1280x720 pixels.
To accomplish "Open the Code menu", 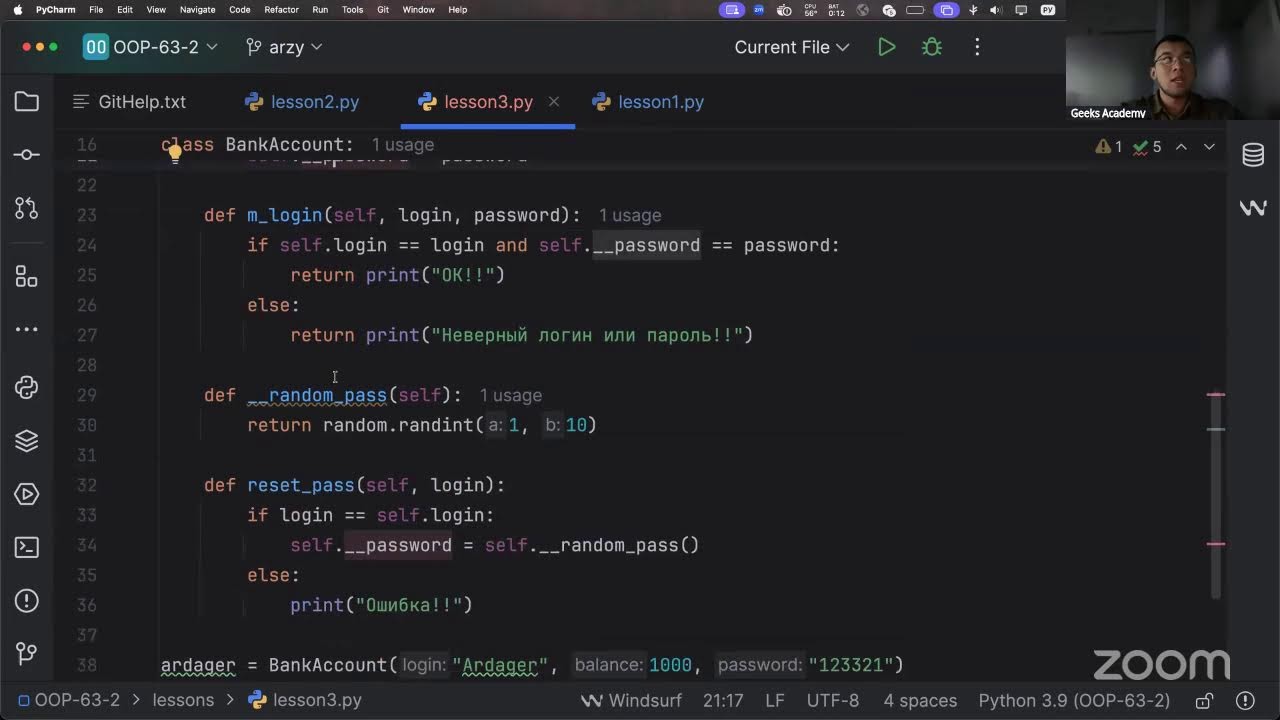I will (x=240, y=10).
